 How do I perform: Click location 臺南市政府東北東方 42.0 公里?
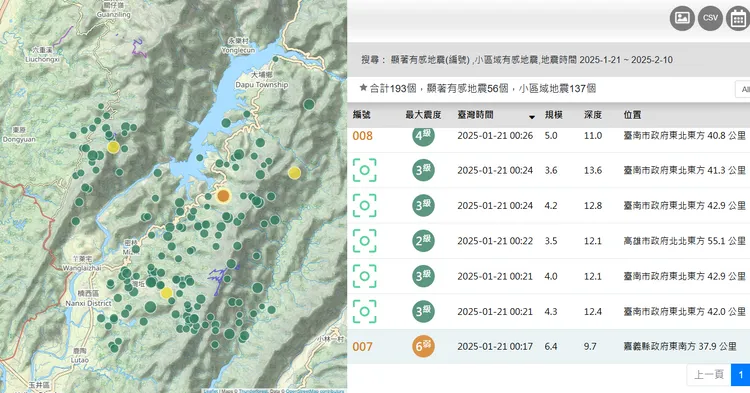coord(684,312)
